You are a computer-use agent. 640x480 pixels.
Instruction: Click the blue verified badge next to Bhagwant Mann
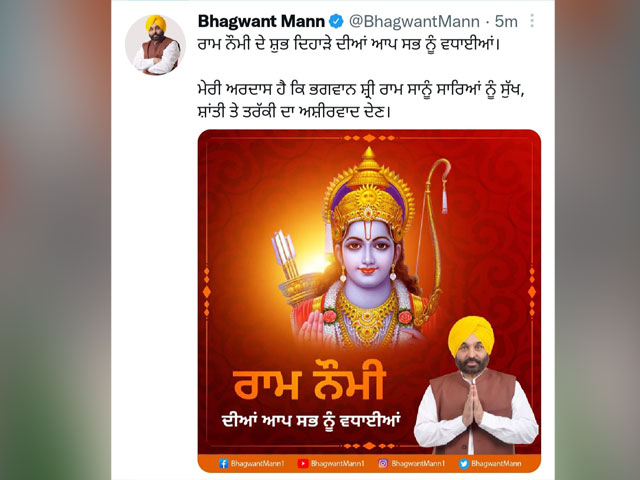[336, 21]
